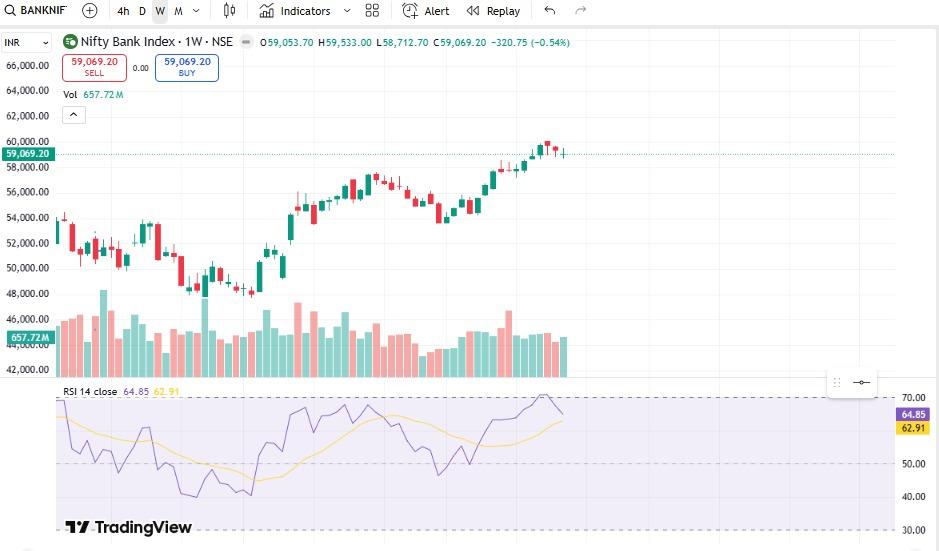This screenshot has width=939, height=551.
Task: Click the -320.75 (-0.54%) change value
Action: coord(530,43)
